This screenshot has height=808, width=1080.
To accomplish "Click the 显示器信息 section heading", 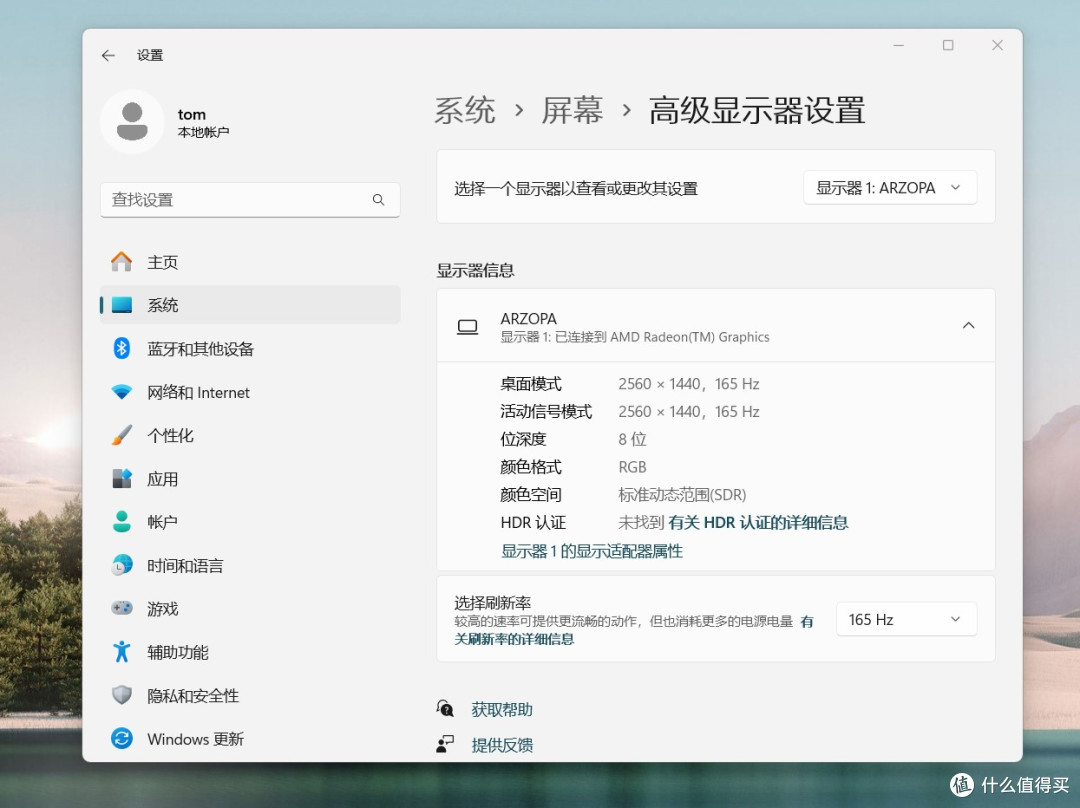I will (475, 270).
